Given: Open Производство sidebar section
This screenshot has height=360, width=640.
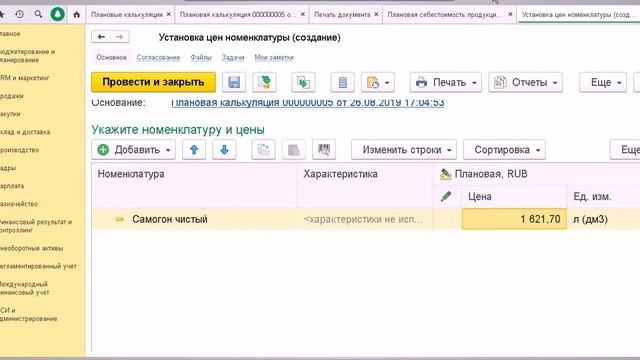Looking at the screenshot, I should point(20,150).
